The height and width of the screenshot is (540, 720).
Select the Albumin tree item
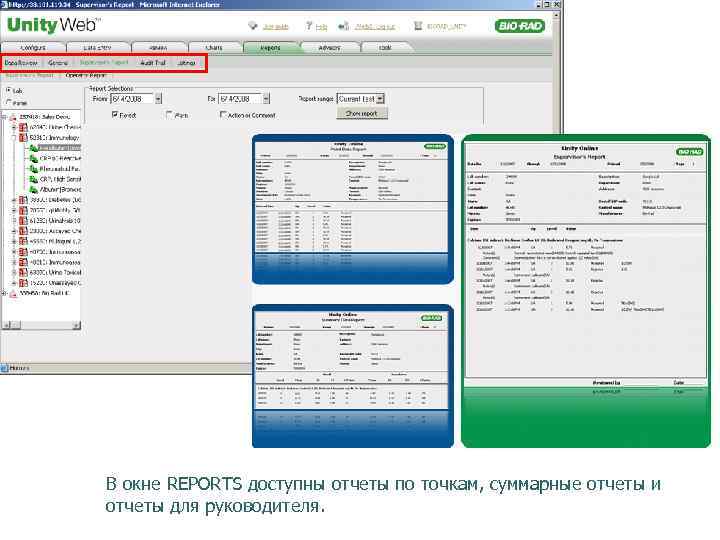60,189
